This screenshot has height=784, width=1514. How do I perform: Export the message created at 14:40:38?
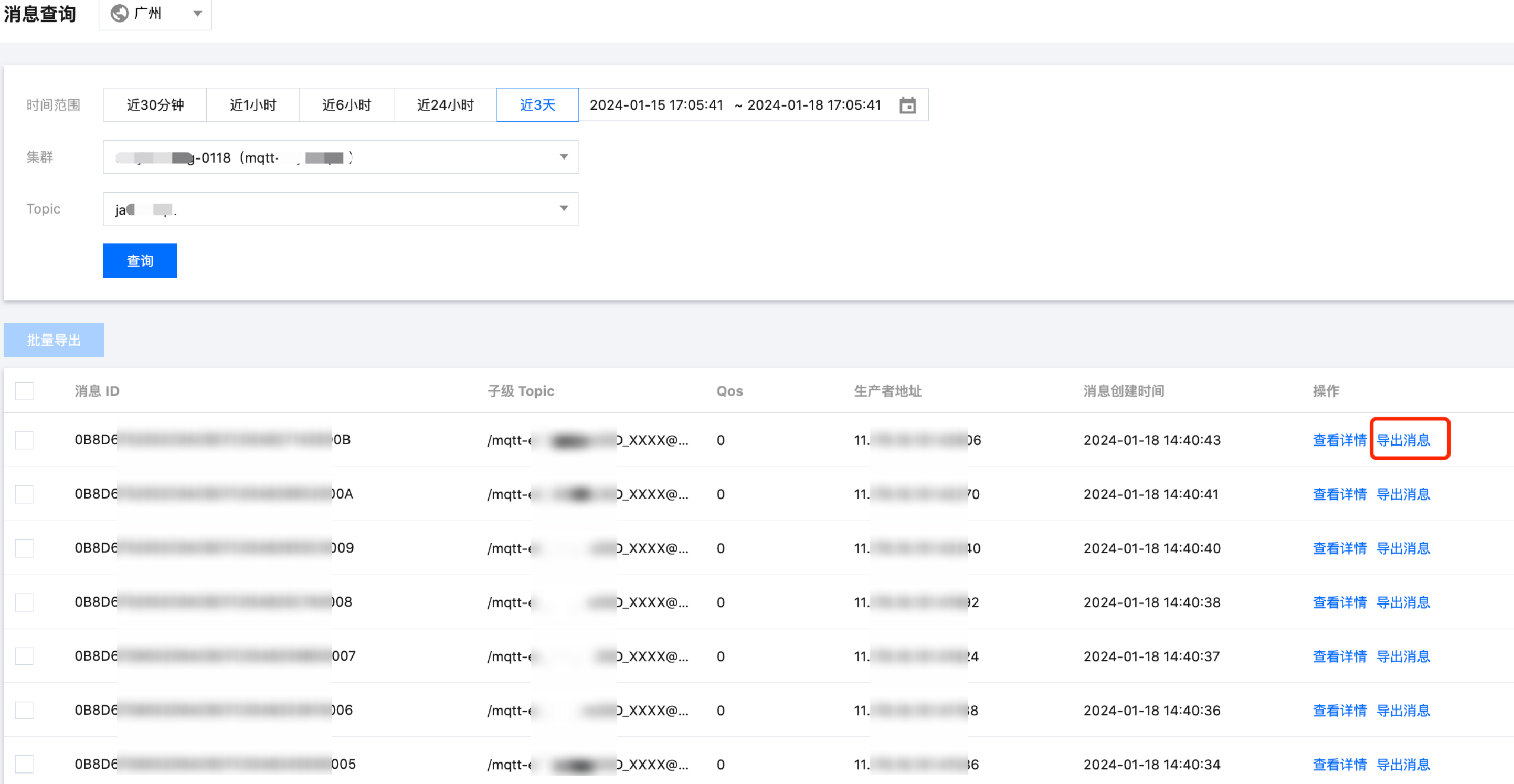pos(1403,602)
